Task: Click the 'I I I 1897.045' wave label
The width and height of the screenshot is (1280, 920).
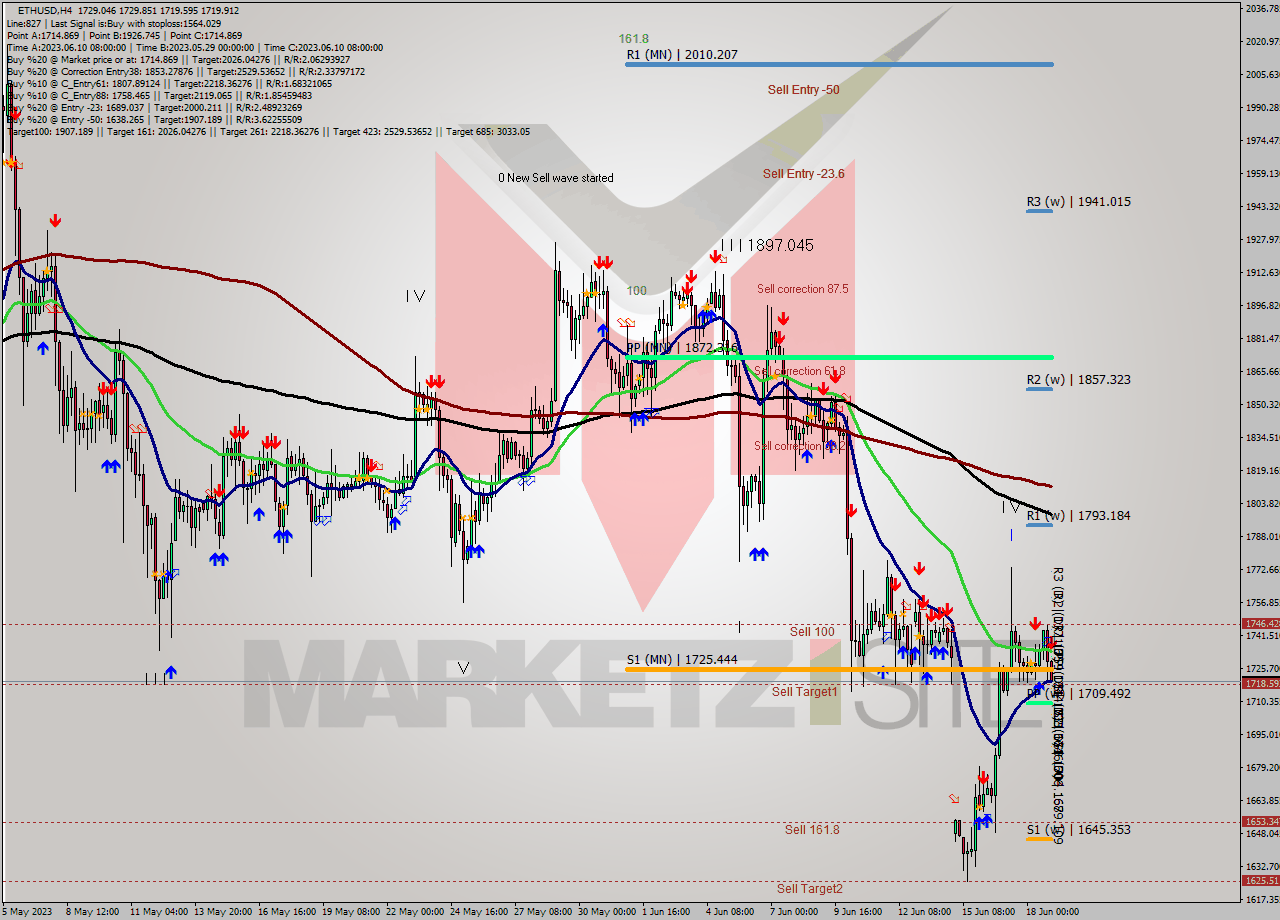Action: (767, 245)
